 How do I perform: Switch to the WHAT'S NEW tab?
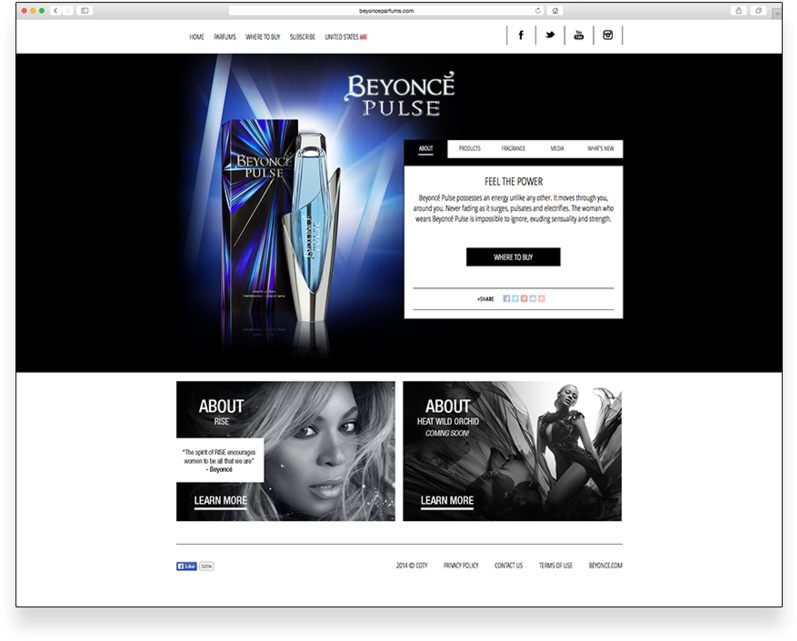tap(601, 148)
